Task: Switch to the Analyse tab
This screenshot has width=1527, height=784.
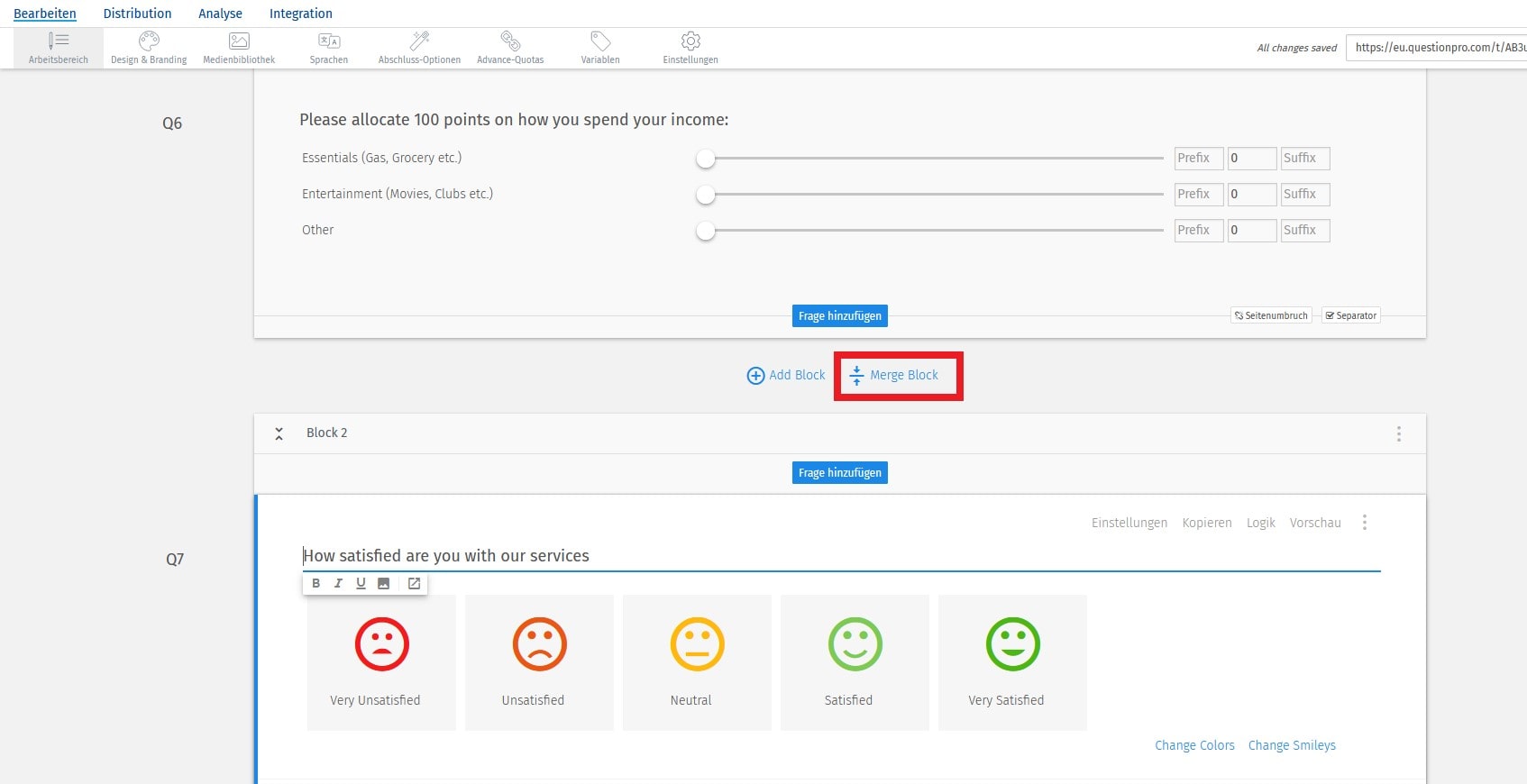Action: pos(220,14)
